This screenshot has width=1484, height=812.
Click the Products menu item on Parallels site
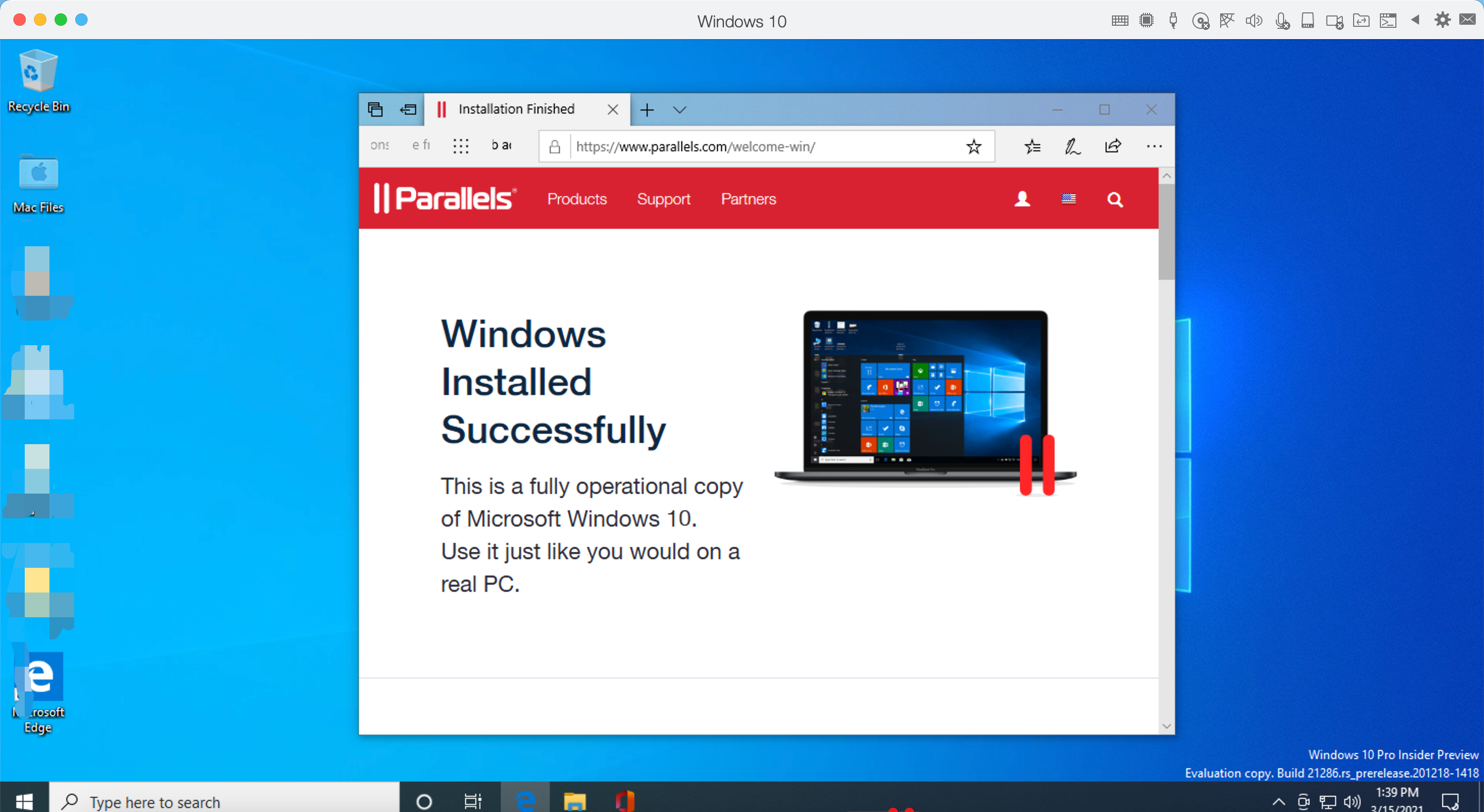click(577, 199)
